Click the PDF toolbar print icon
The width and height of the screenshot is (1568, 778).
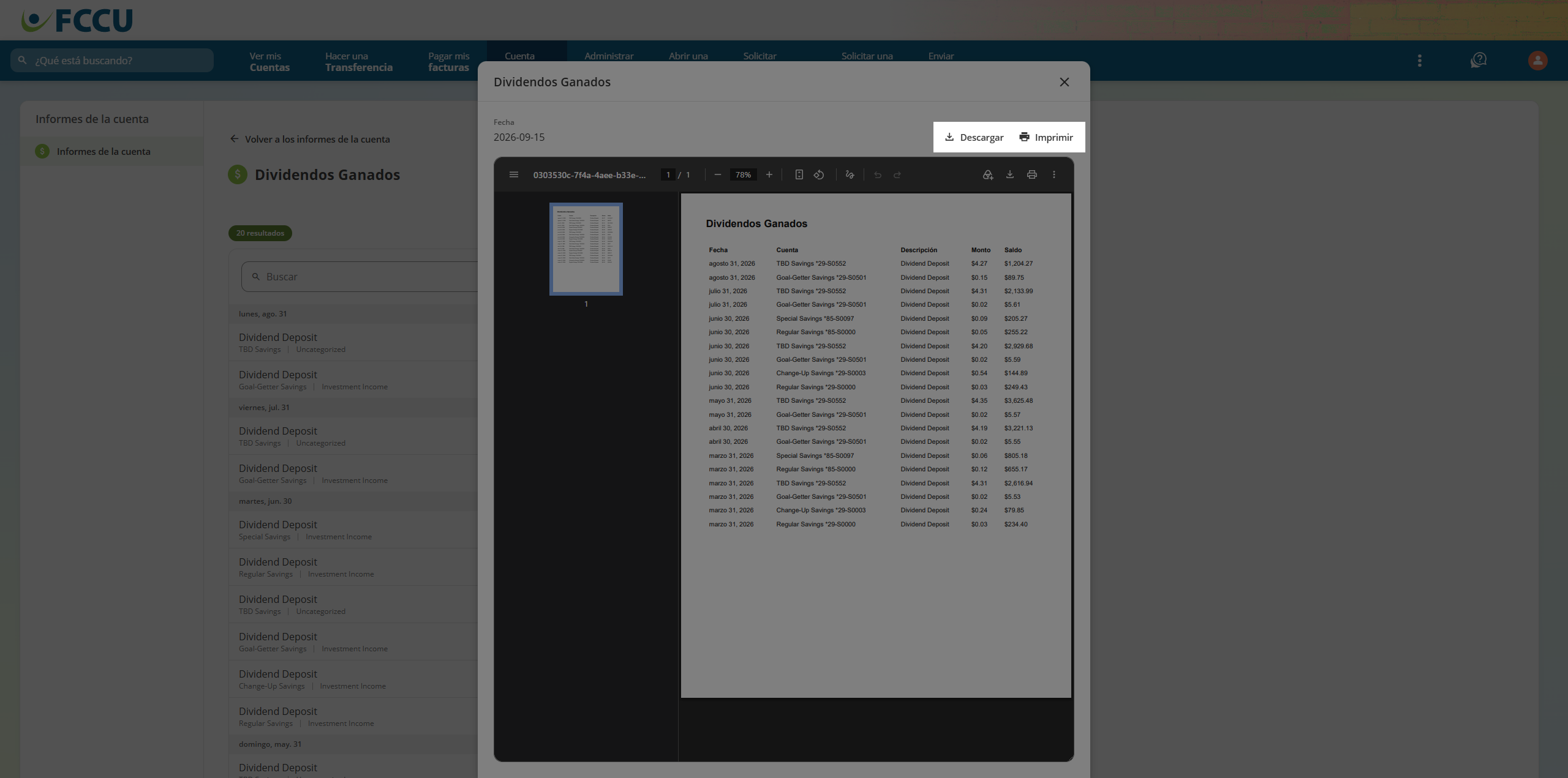click(x=1032, y=175)
